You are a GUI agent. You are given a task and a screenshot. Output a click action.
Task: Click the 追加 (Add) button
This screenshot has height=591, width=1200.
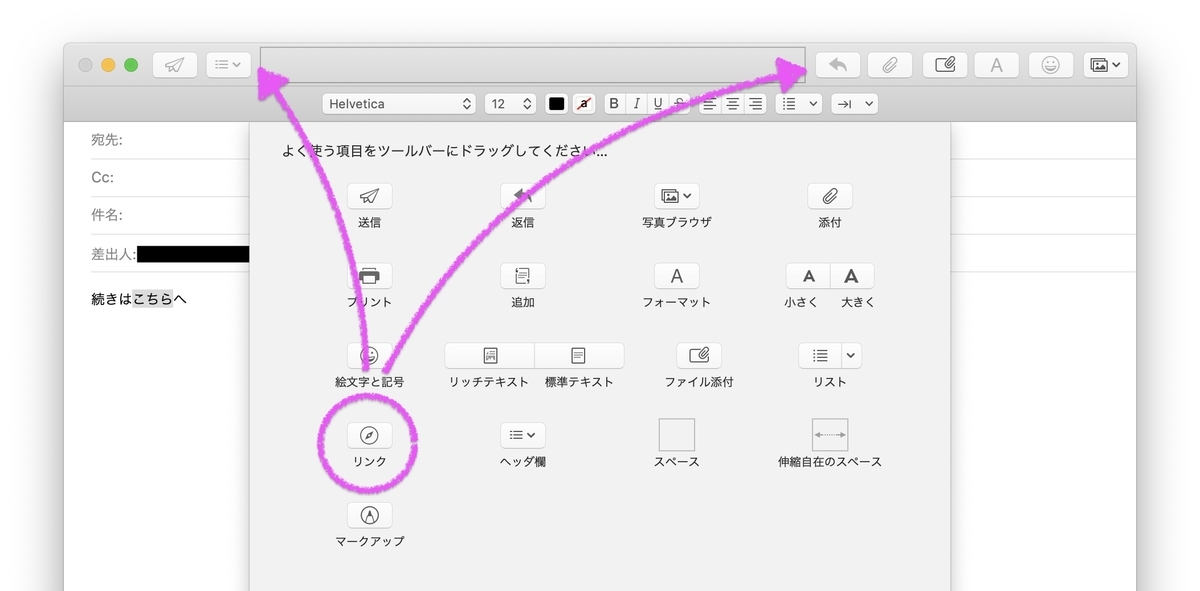point(522,275)
